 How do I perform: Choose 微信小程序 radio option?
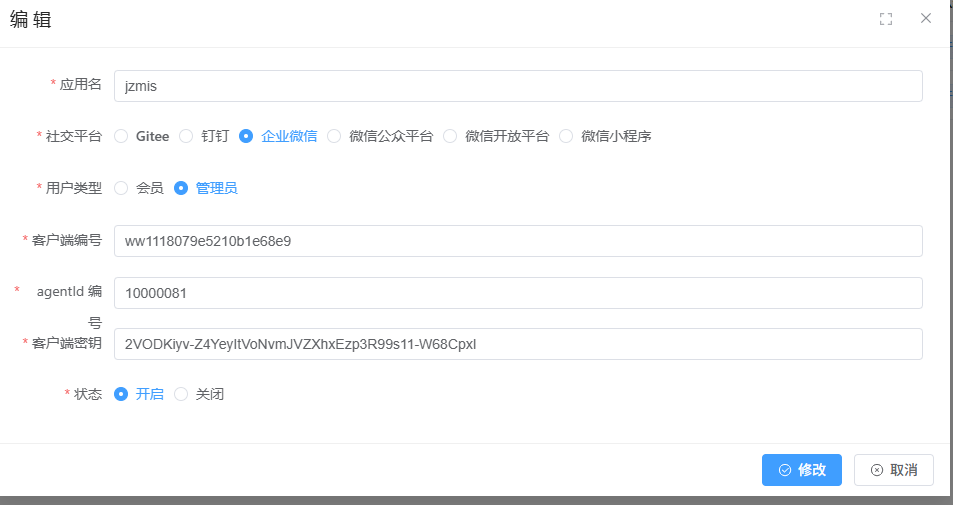pyautogui.click(x=566, y=136)
